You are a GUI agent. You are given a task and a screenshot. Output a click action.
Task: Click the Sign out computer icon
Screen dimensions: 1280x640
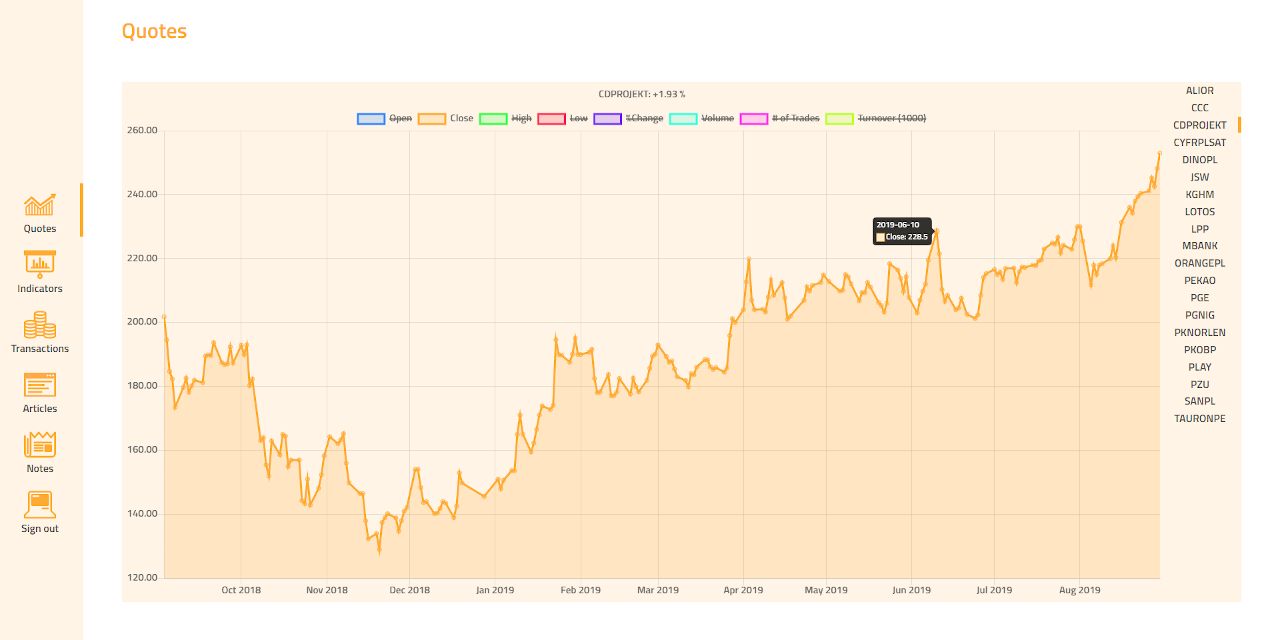point(40,505)
